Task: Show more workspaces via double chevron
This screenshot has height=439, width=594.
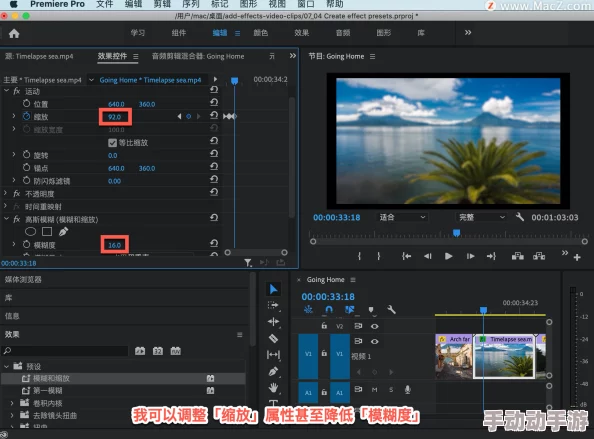Action: pos(468,33)
